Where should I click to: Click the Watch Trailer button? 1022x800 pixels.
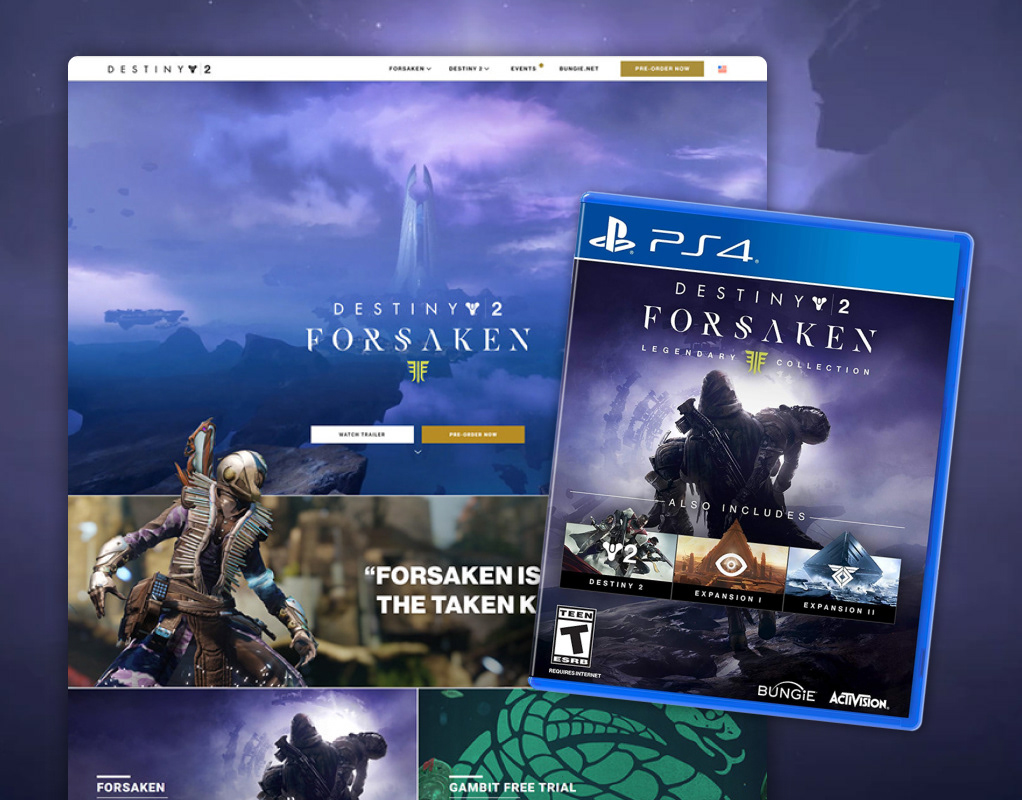point(362,434)
